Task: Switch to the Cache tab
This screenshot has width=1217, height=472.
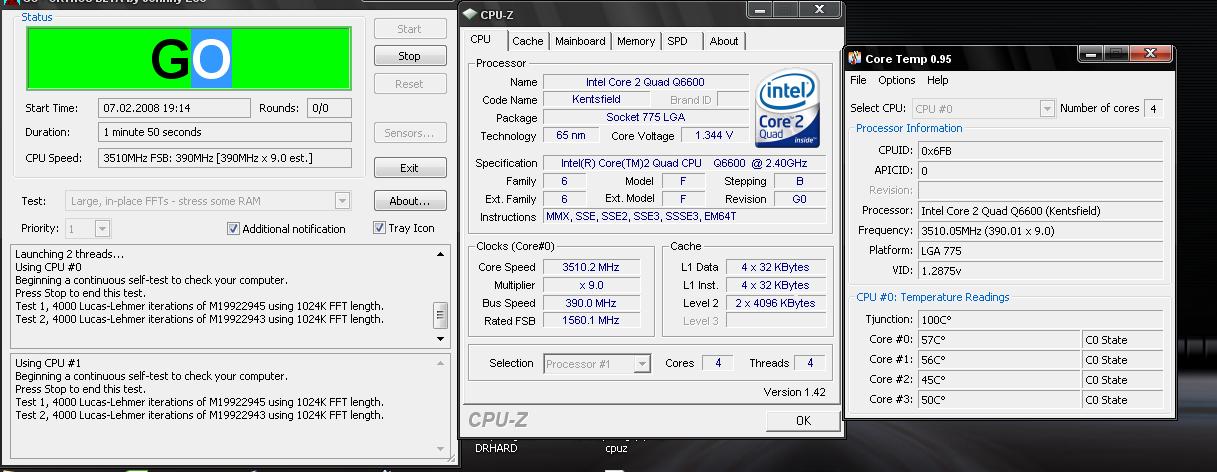Action: pos(527,41)
